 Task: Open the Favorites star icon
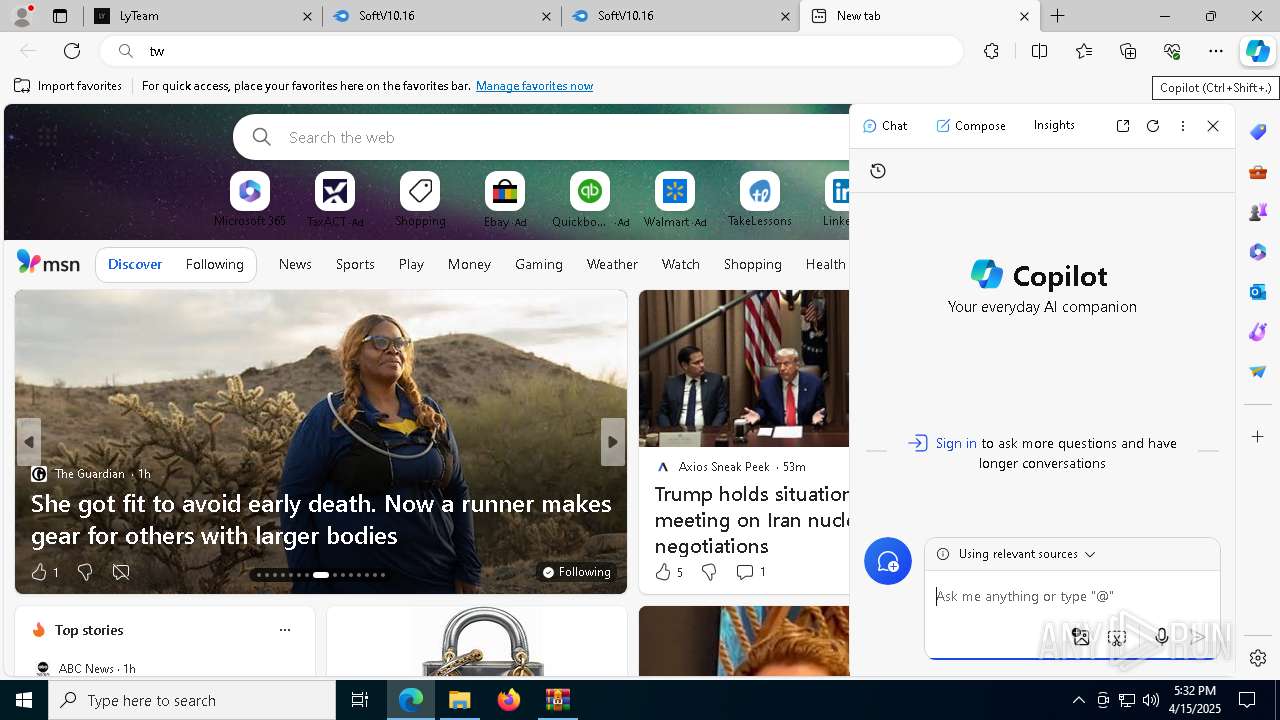1084,51
